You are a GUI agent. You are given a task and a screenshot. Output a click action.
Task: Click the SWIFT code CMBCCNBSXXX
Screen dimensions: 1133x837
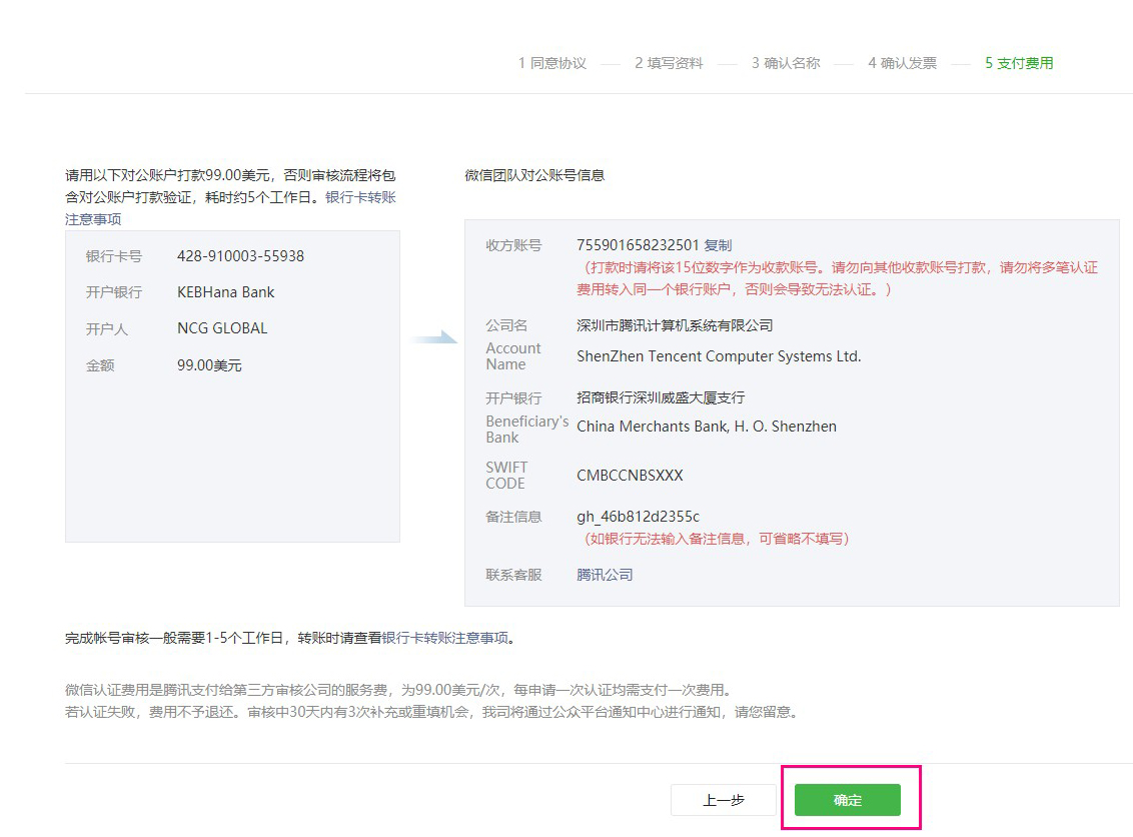pyautogui.click(x=629, y=475)
